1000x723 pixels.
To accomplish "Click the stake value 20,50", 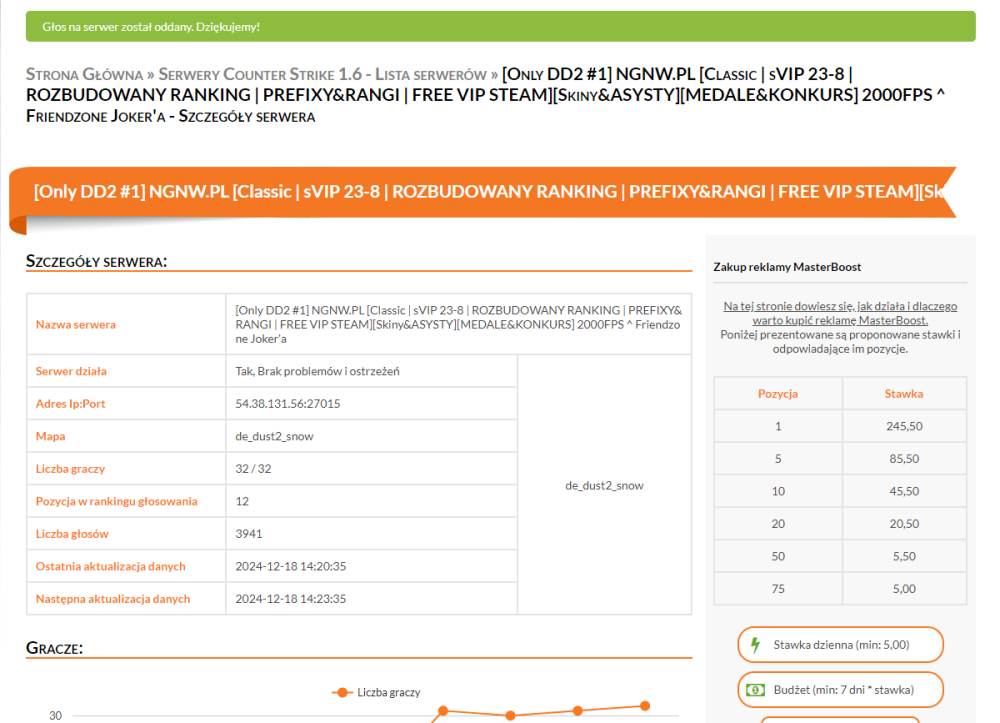I will (904, 523).
